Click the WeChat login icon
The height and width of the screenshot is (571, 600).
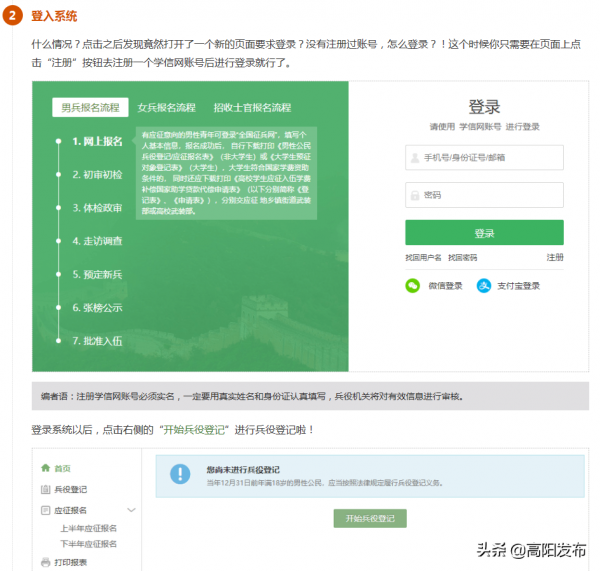click(412, 286)
